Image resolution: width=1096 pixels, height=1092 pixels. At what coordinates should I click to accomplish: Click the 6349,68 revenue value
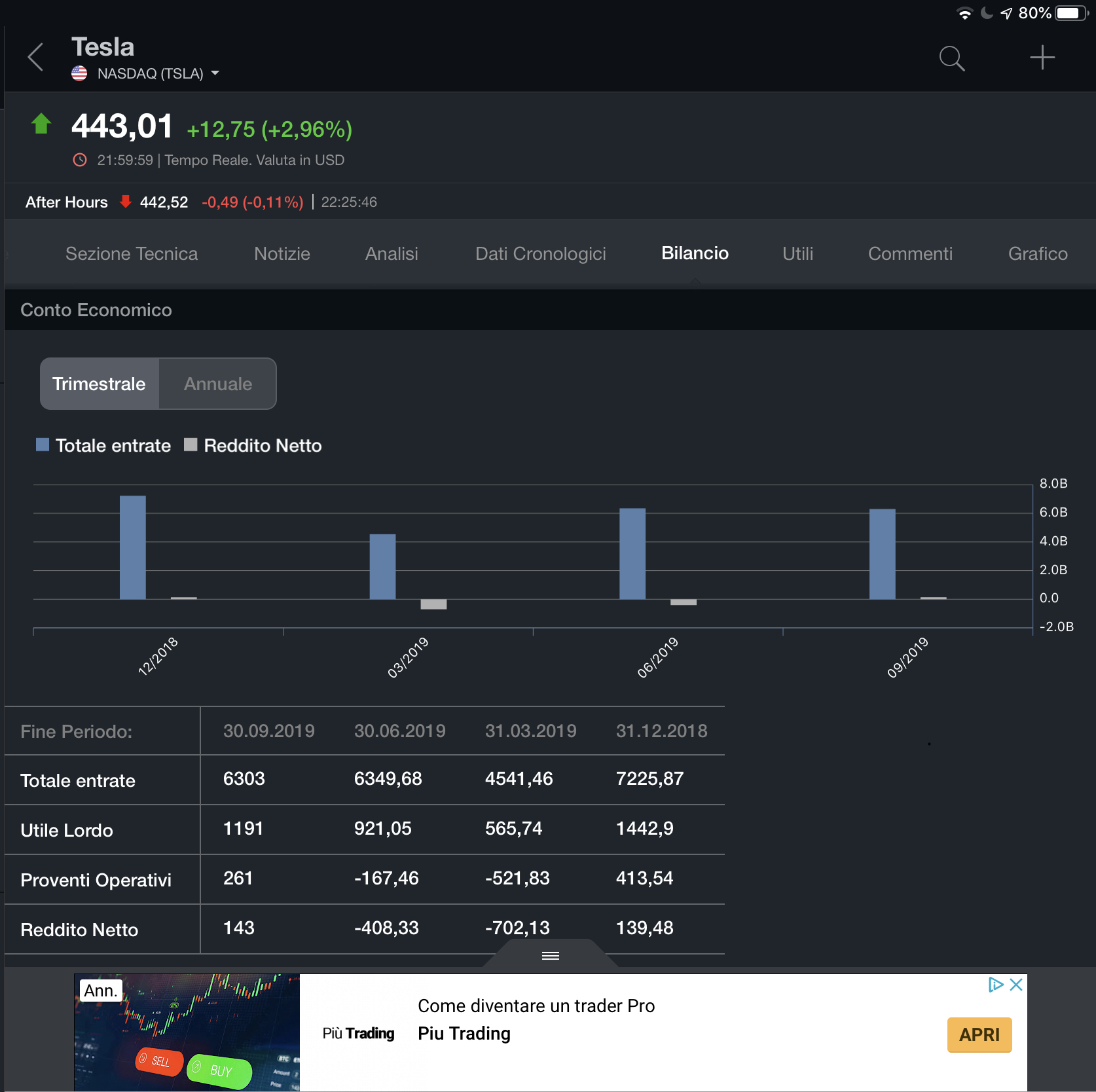click(x=388, y=778)
